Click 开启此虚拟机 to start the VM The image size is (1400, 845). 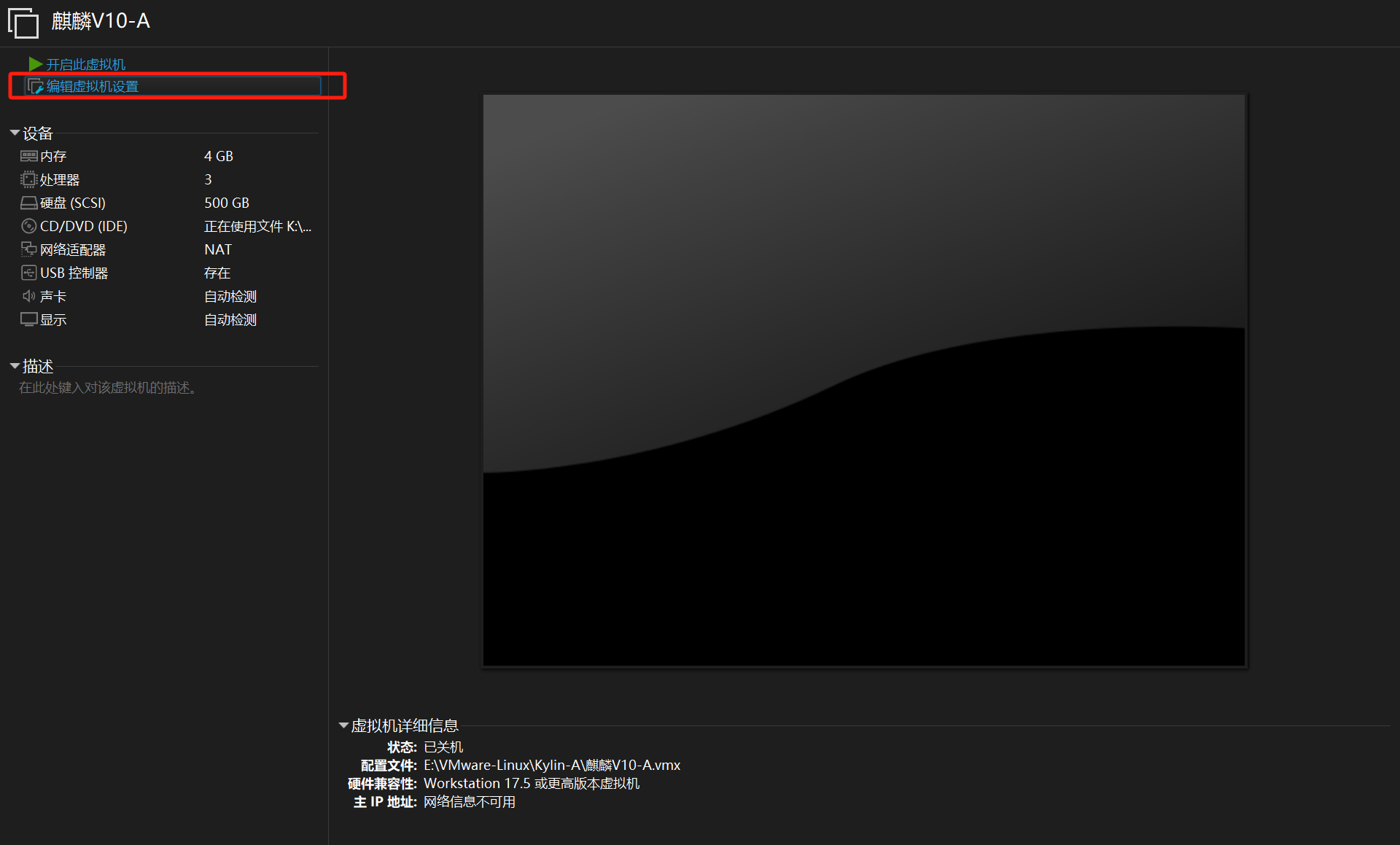(85, 63)
